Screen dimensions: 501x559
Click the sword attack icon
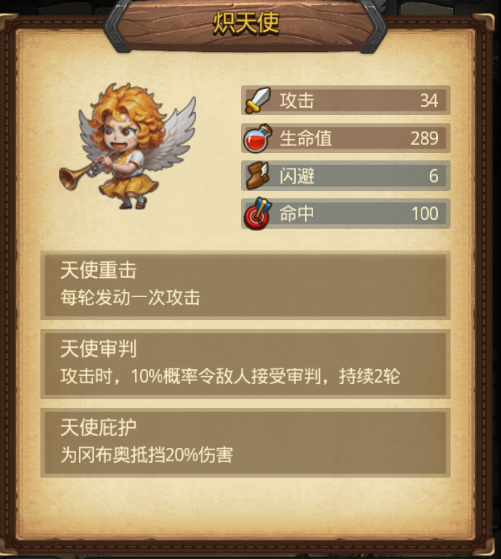point(257,100)
